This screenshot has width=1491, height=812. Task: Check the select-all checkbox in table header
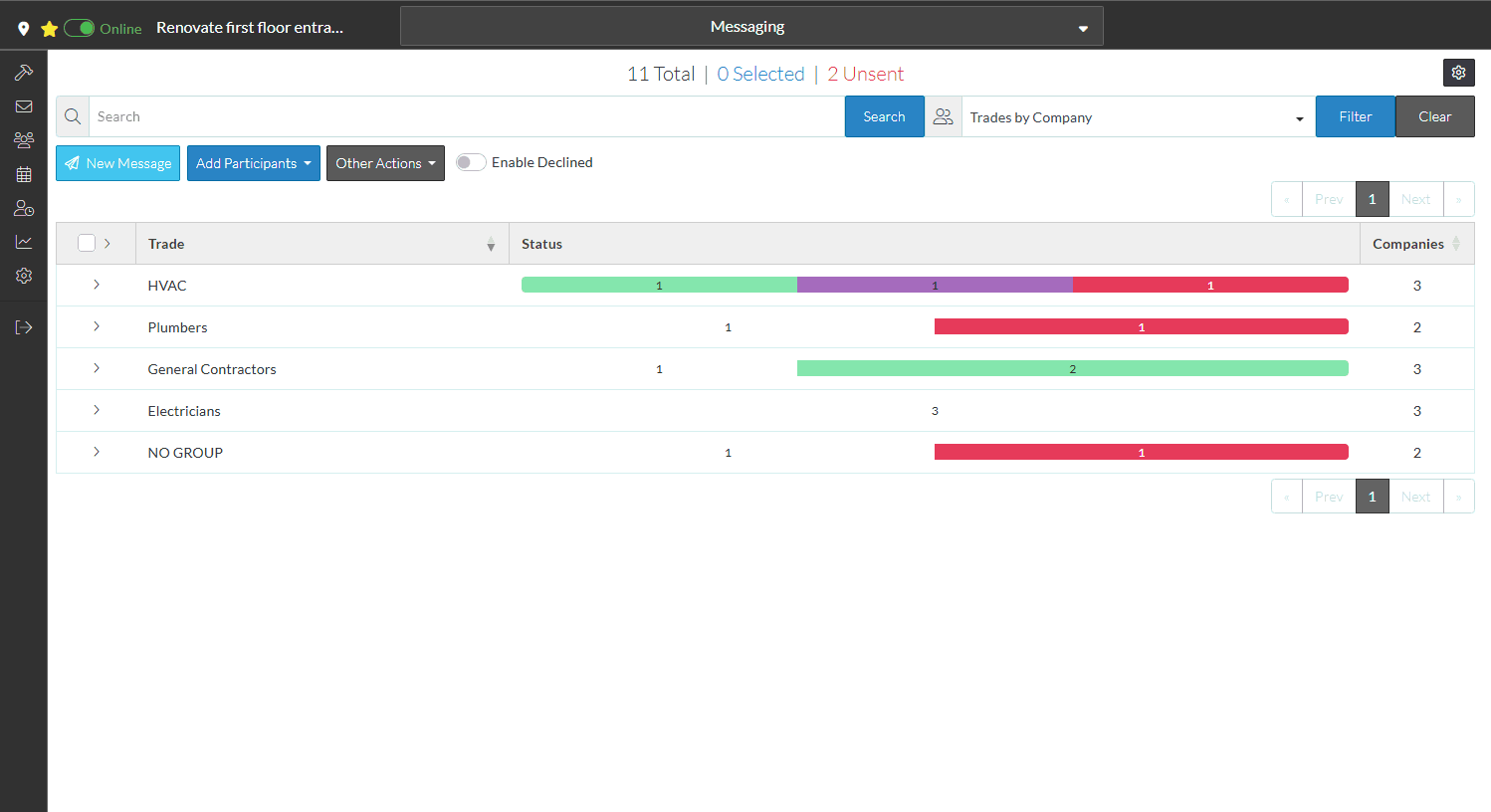pyautogui.click(x=87, y=243)
